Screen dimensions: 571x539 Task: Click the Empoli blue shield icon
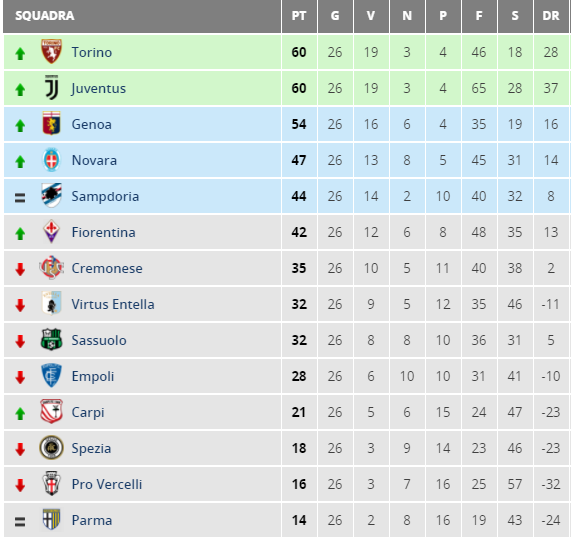click(51, 375)
